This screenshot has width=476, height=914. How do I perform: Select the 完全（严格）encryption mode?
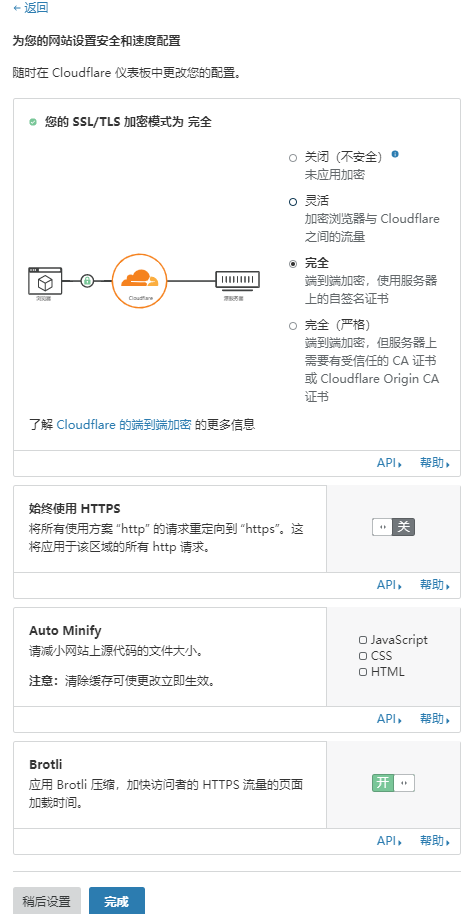tap(293, 326)
